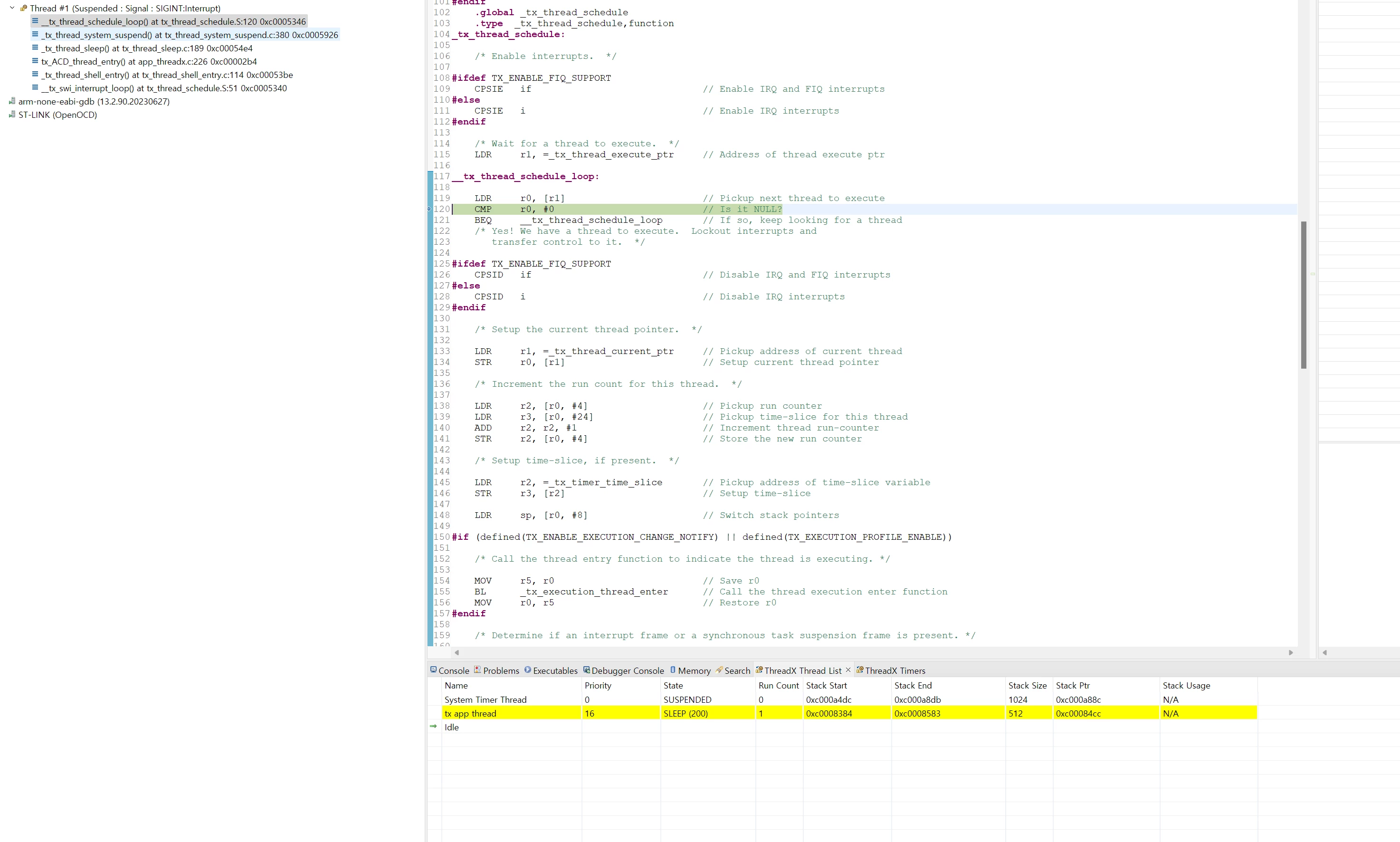Sort thread list by Stack Start column
The image size is (1400, 842).
pyautogui.click(x=847, y=685)
